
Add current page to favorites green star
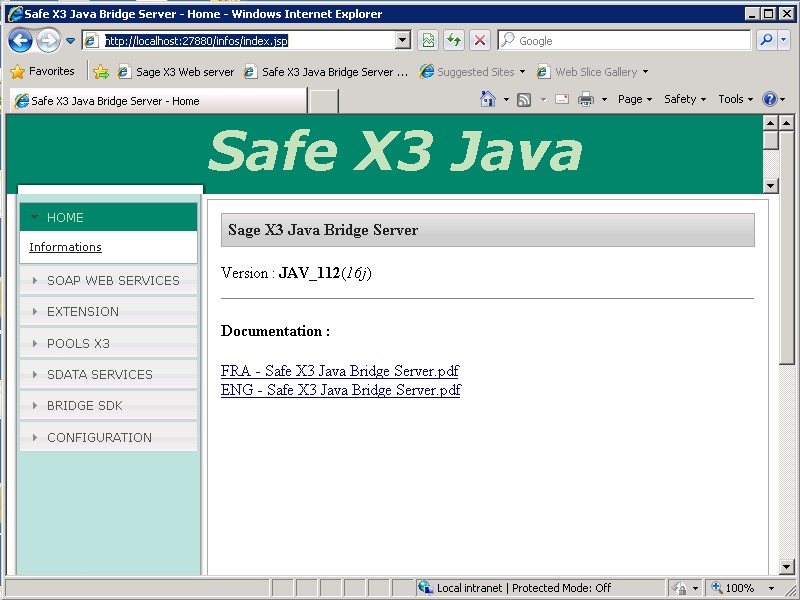coord(102,72)
